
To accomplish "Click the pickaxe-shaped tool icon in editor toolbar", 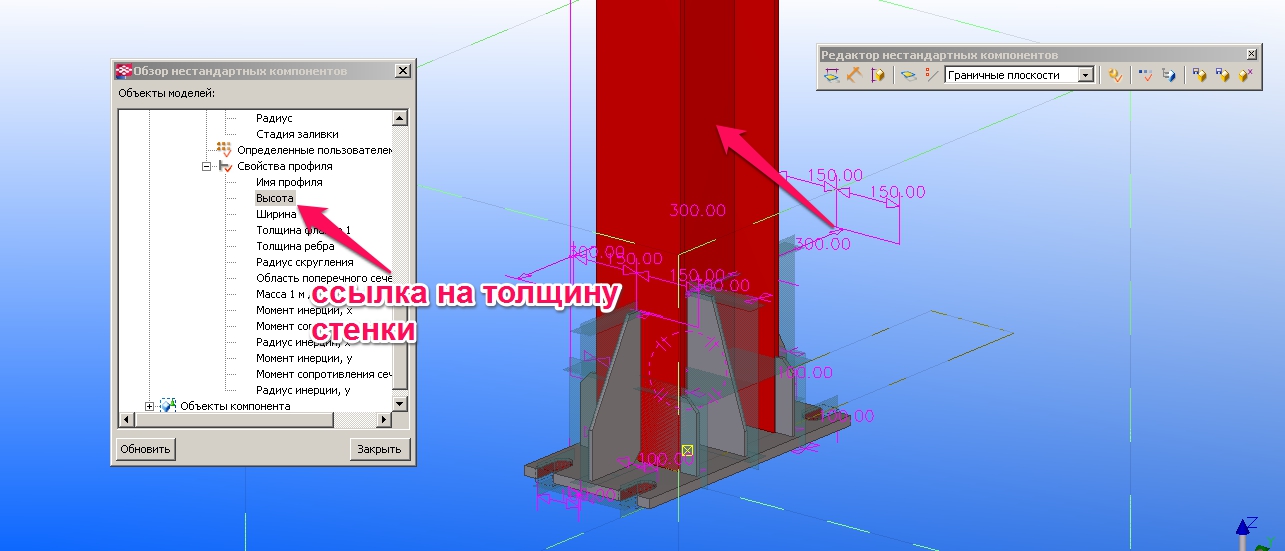I will point(854,75).
